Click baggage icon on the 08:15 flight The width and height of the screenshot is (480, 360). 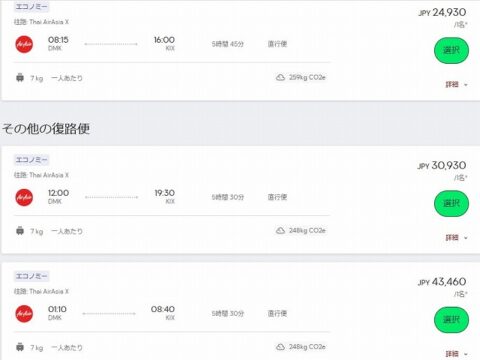tap(20, 78)
